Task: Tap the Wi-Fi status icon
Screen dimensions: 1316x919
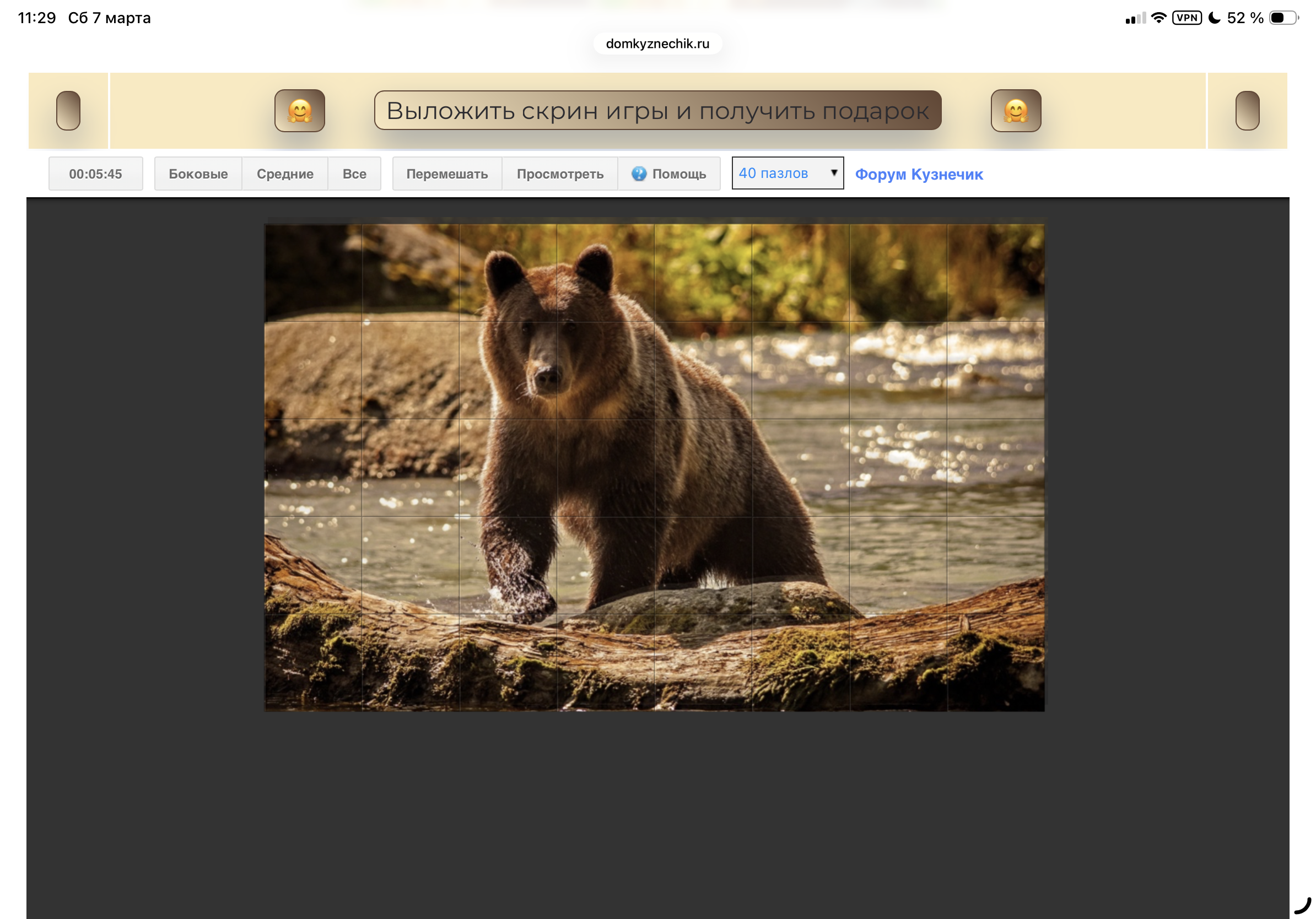Action: 1158,18
